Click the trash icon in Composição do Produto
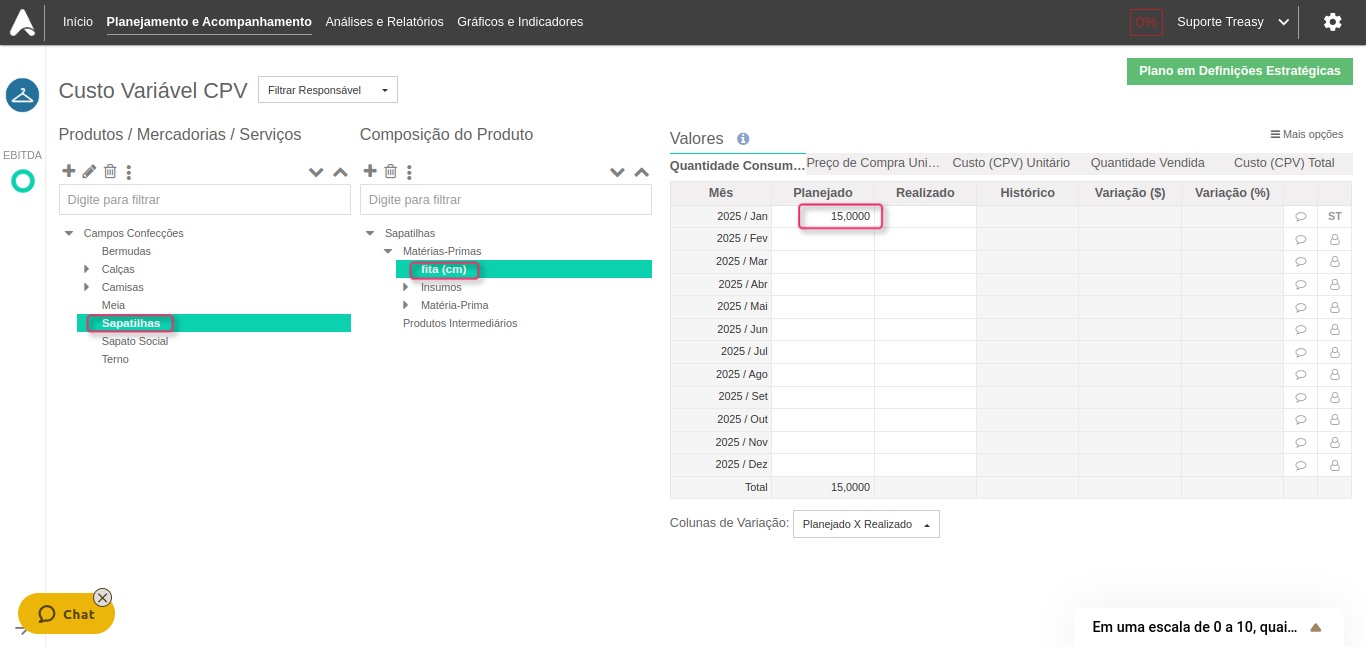Viewport: 1366px width, 647px height. 391,171
